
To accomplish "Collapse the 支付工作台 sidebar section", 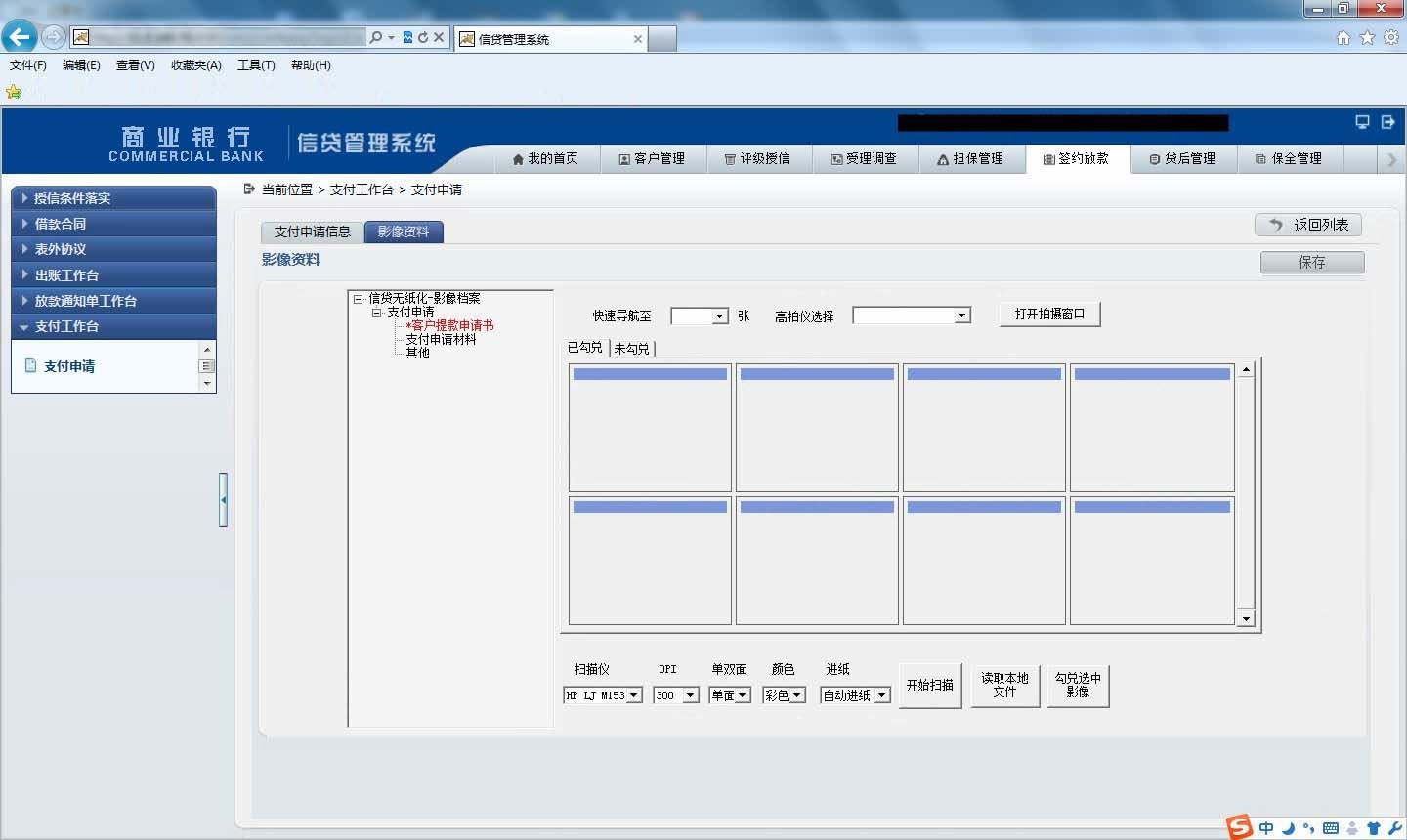I will (113, 326).
